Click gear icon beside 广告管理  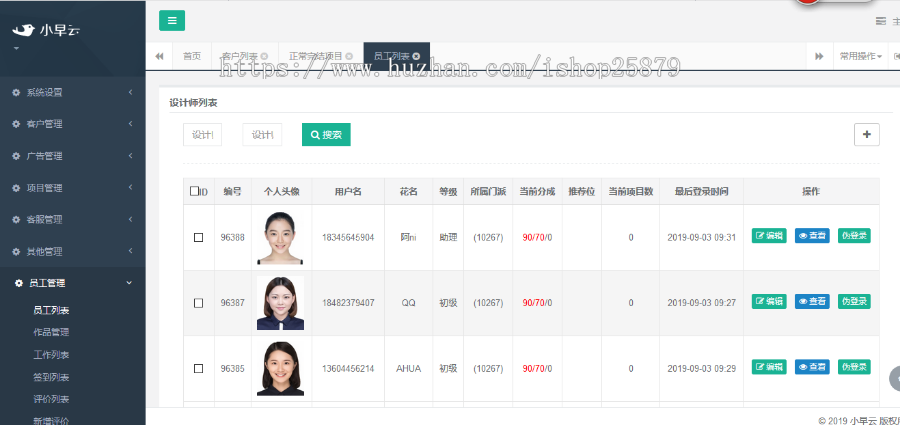(16, 156)
